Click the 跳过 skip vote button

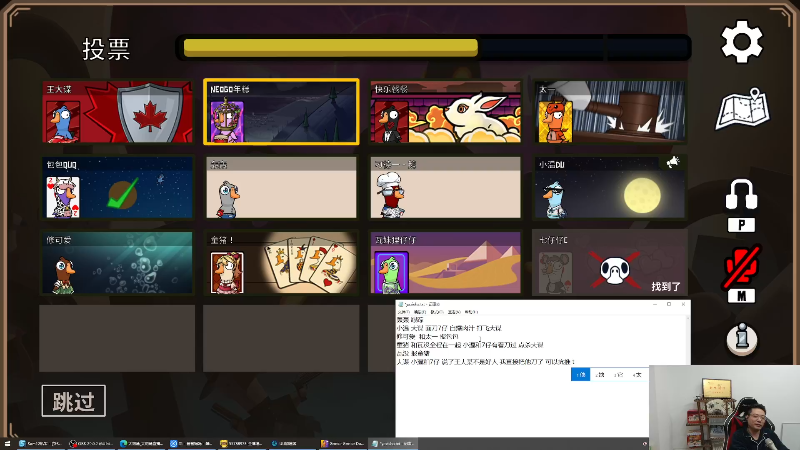(x=73, y=401)
